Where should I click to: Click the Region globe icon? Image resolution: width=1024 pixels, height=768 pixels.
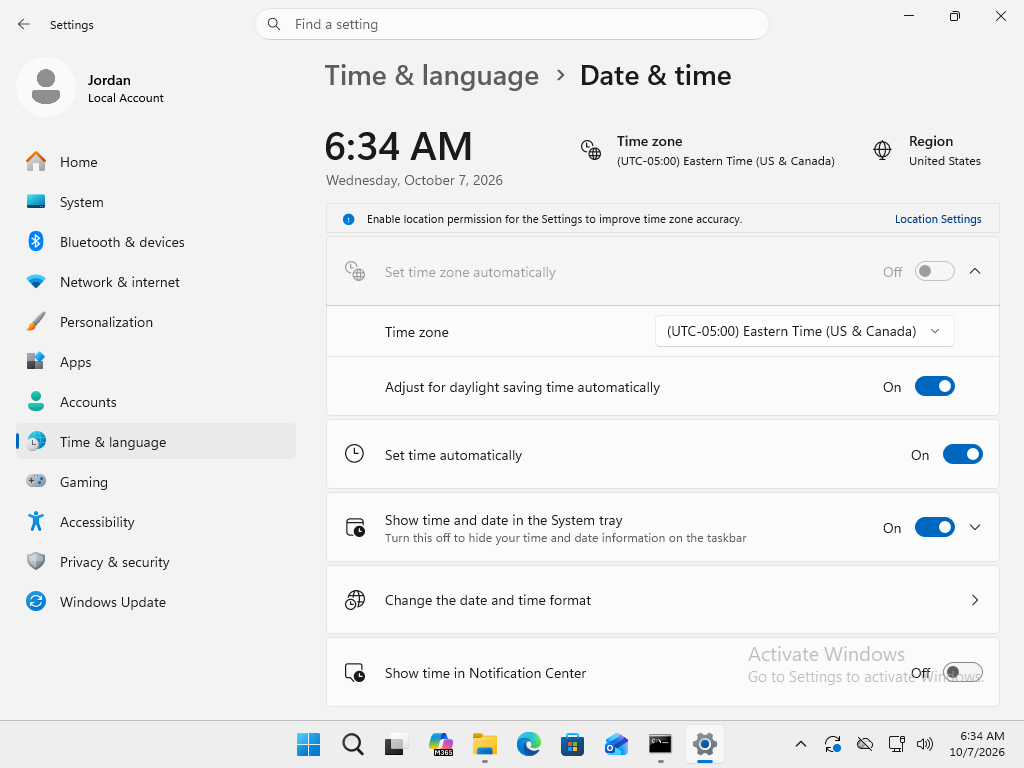click(x=882, y=150)
